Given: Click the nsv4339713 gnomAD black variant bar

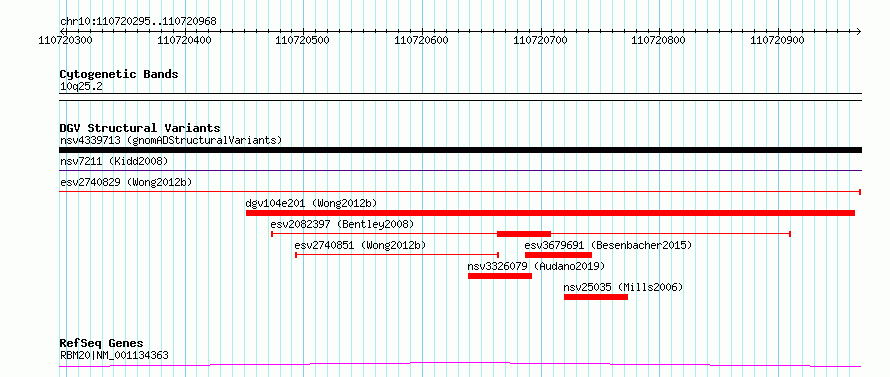Looking at the screenshot, I should [x=460, y=150].
